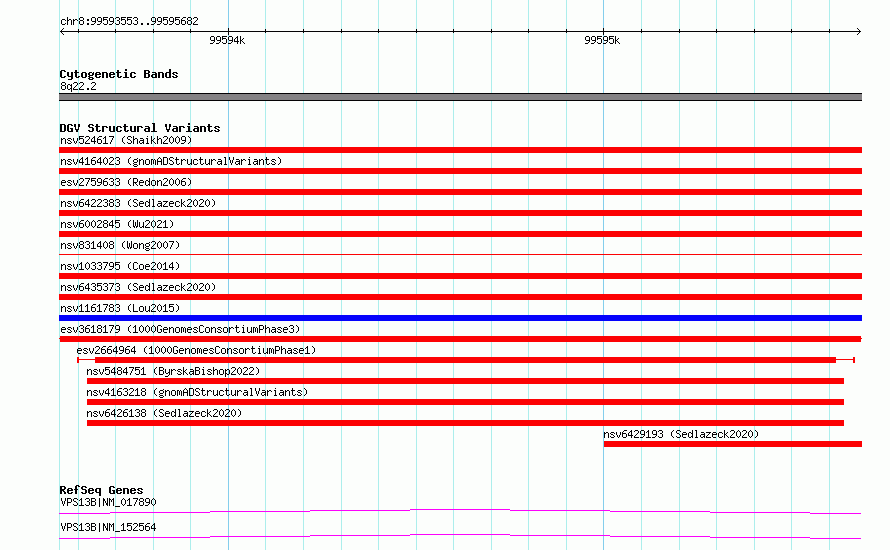The image size is (890, 550).
Task: Click the VPS13B|NM_017890 gene label
Action: (108, 502)
